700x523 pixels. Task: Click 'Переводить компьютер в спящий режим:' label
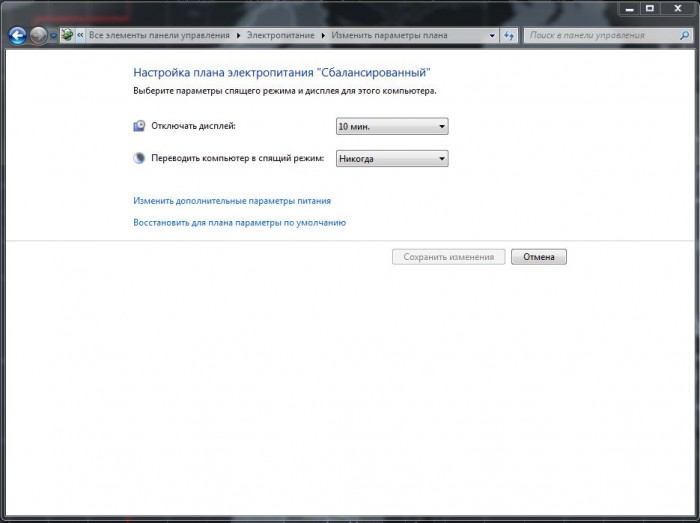[238, 158]
